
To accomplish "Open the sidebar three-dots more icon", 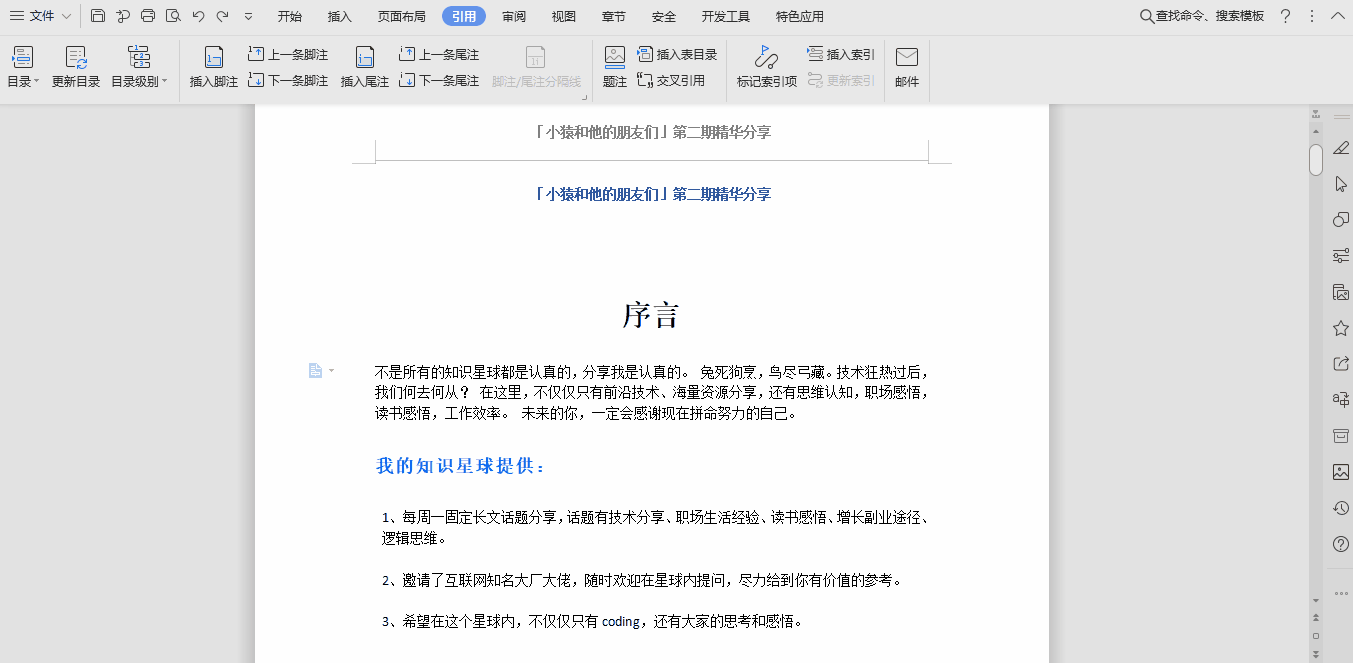I will 1341,593.
